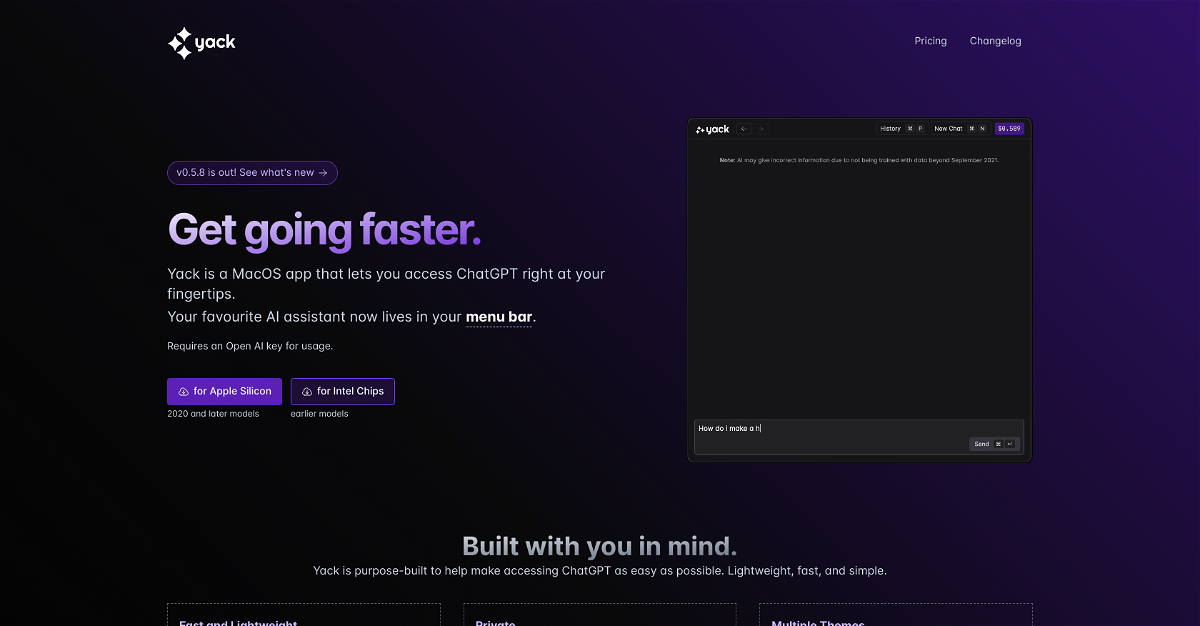Click the "2020 and later models" caption
This screenshot has width=1200, height=626.
pos(213,414)
